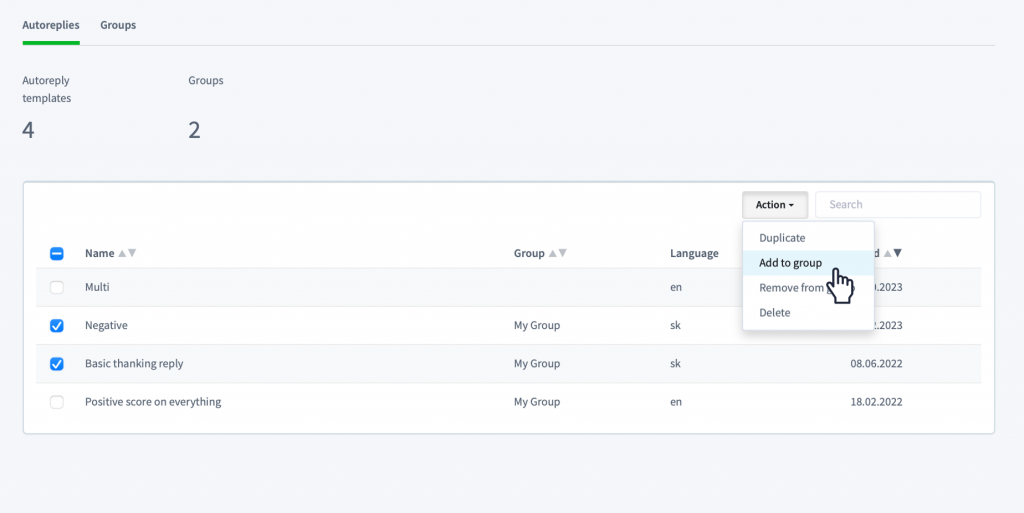Click the Autoreply templates count 4

28,131
